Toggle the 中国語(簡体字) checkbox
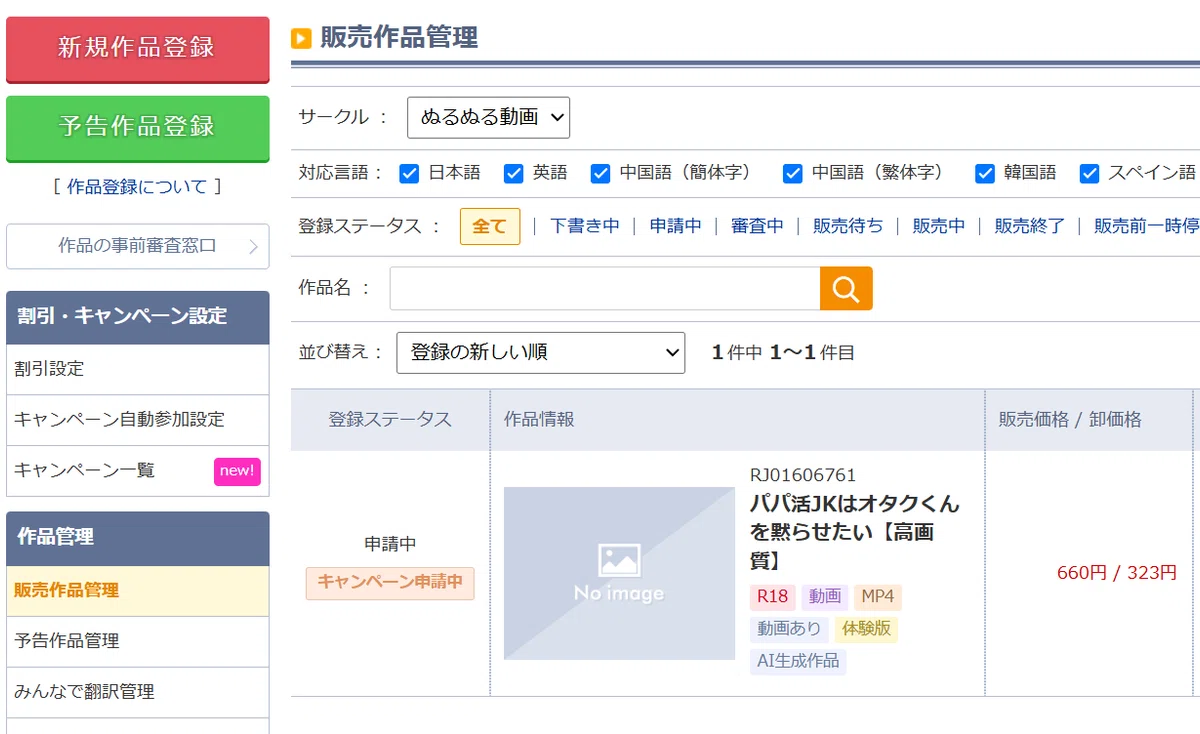Viewport: 1200px width, 734px height. point(600,173)
